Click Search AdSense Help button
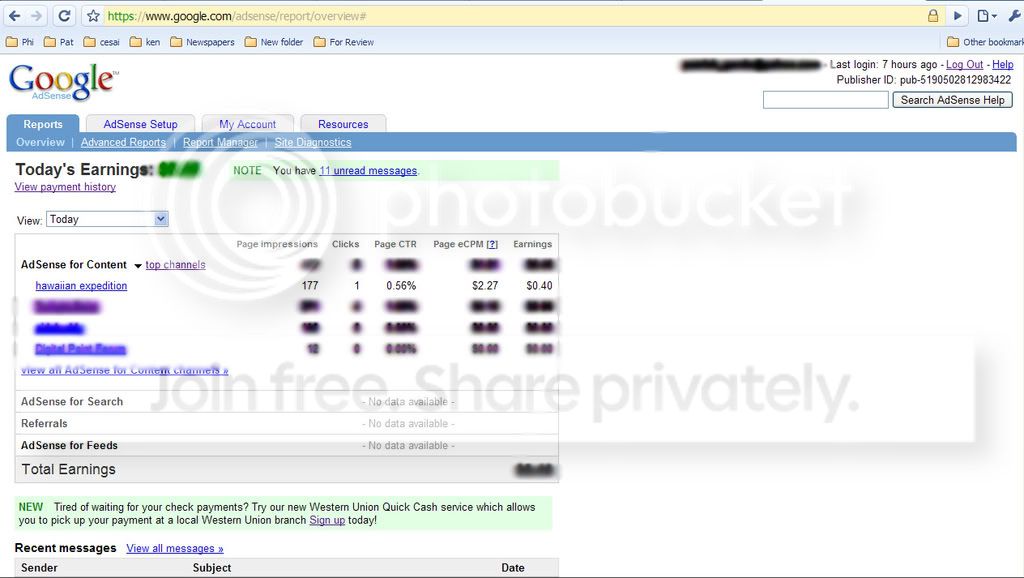Viewport: 1024px width, 578px height. click(952, 100)
